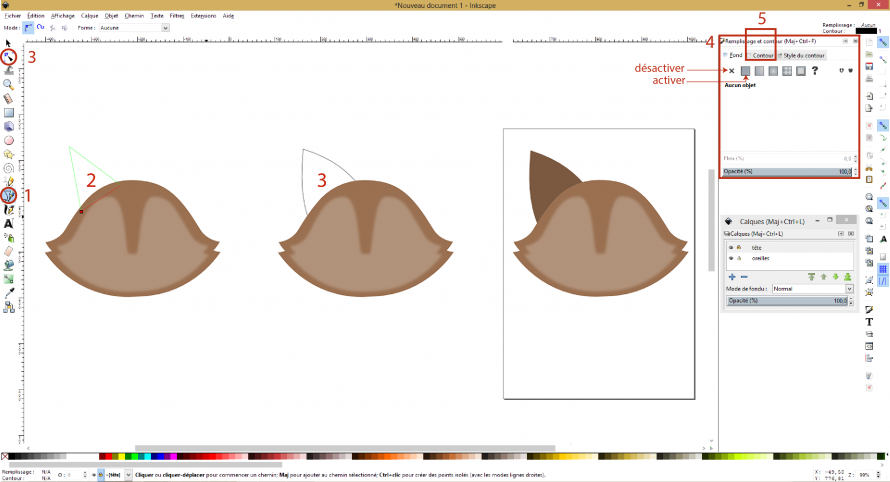Toggle visibility of the oreilles layer
The image size is (890, 482).
730,257
